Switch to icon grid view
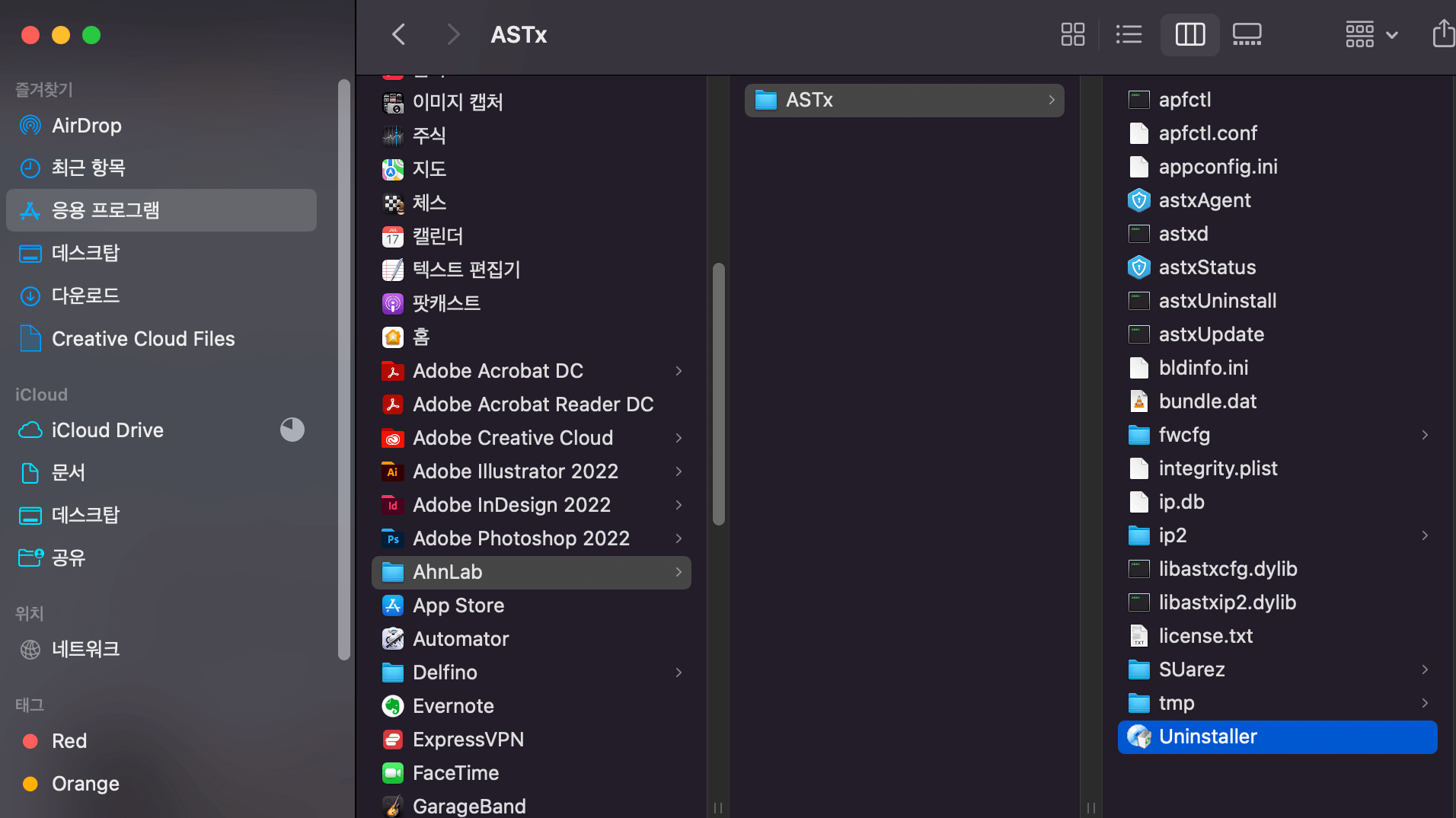1456x818 pixels. point(1072,34)
